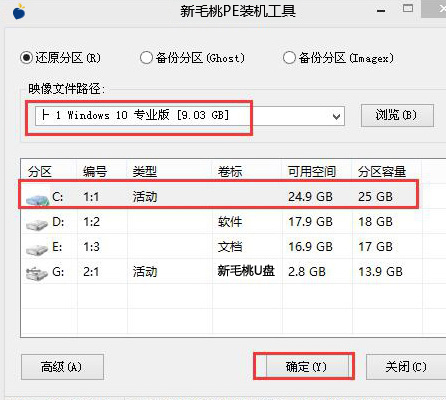The image size is (446, 400).
Task: Click the 13.9 GB capacity cell
Action: tap(380, 272)
